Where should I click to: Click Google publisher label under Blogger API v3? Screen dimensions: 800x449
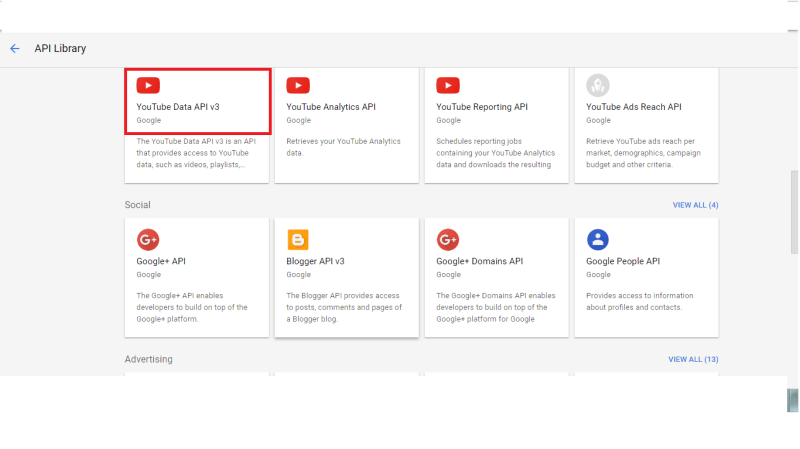click(298, 275)
